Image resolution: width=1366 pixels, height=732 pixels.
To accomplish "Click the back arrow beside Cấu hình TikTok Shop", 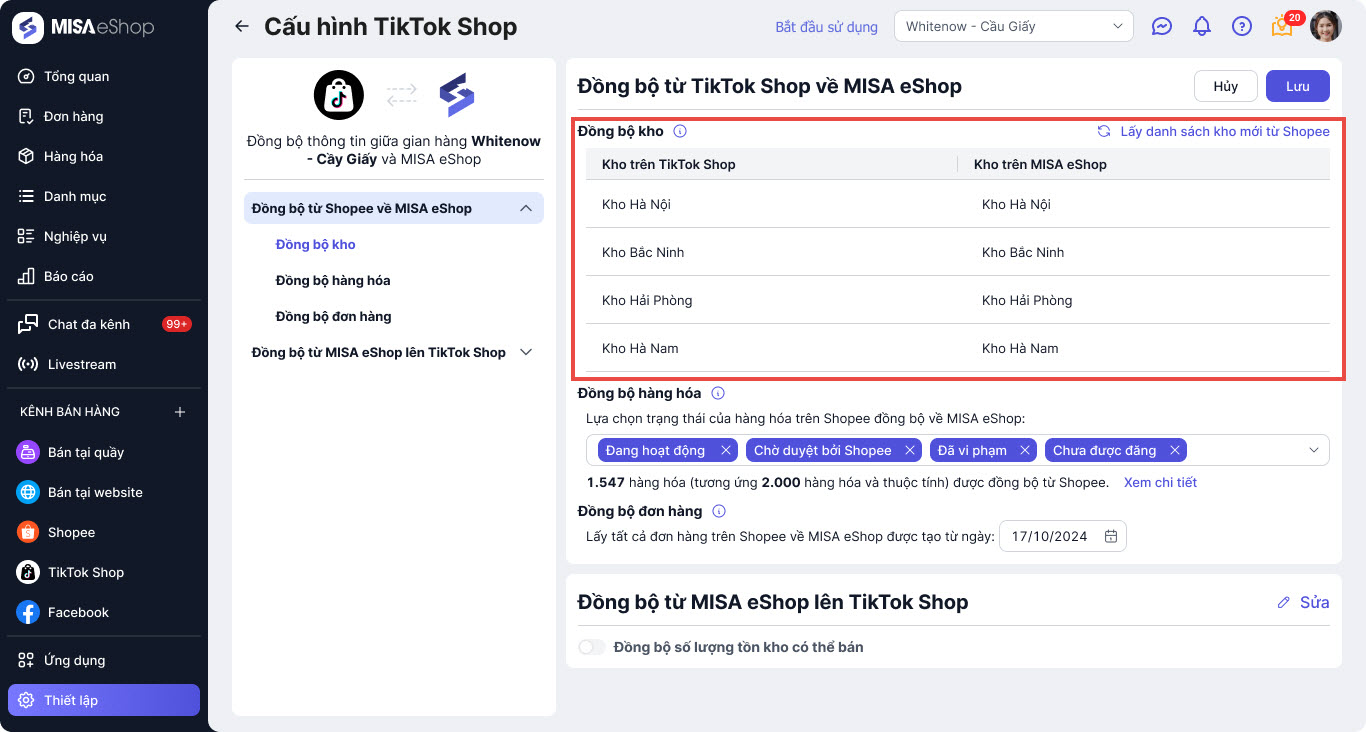I will [x=241, y=27].
